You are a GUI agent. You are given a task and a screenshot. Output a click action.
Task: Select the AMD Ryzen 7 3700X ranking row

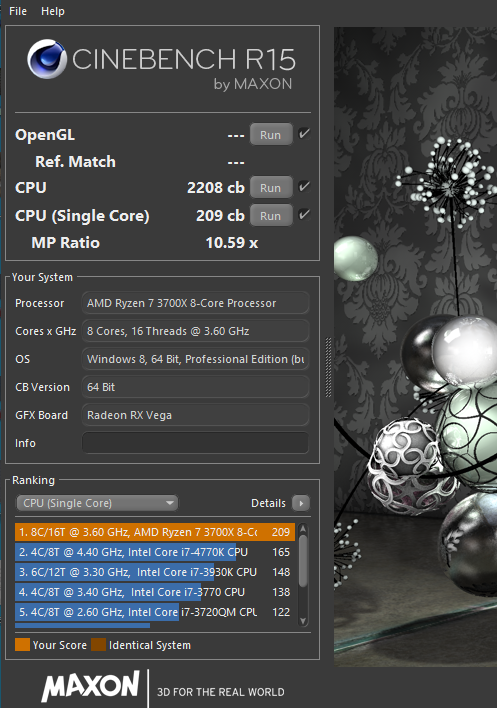[155, 532]
